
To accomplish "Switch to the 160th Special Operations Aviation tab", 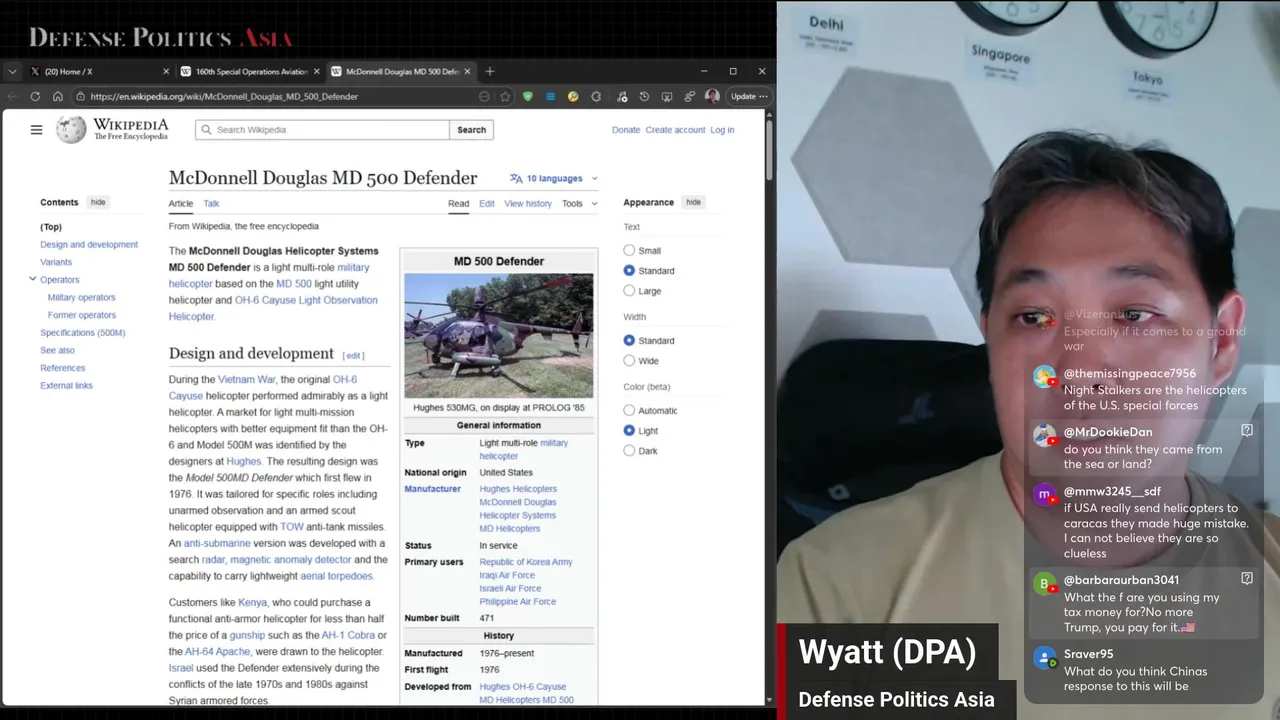I will coord(250,72).
